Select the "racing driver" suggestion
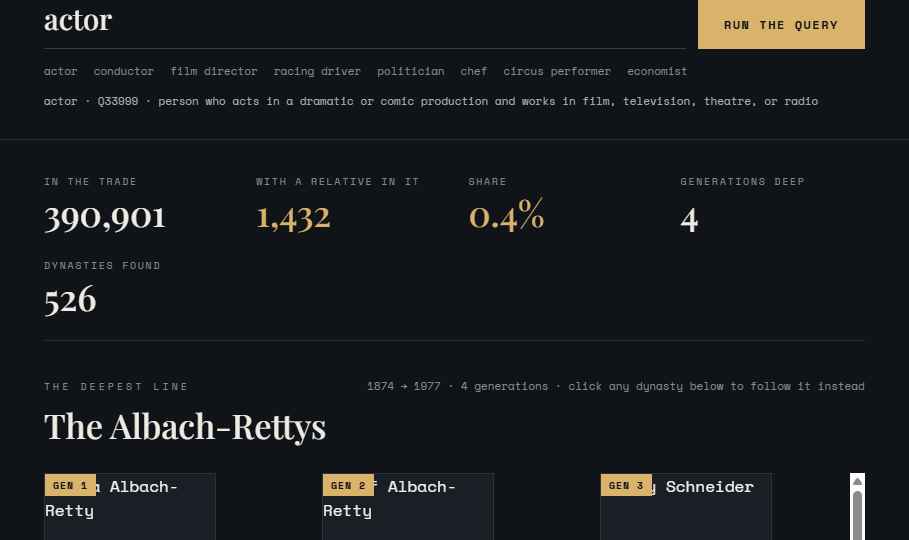909x540 pixels. click(x=317, y=71)
